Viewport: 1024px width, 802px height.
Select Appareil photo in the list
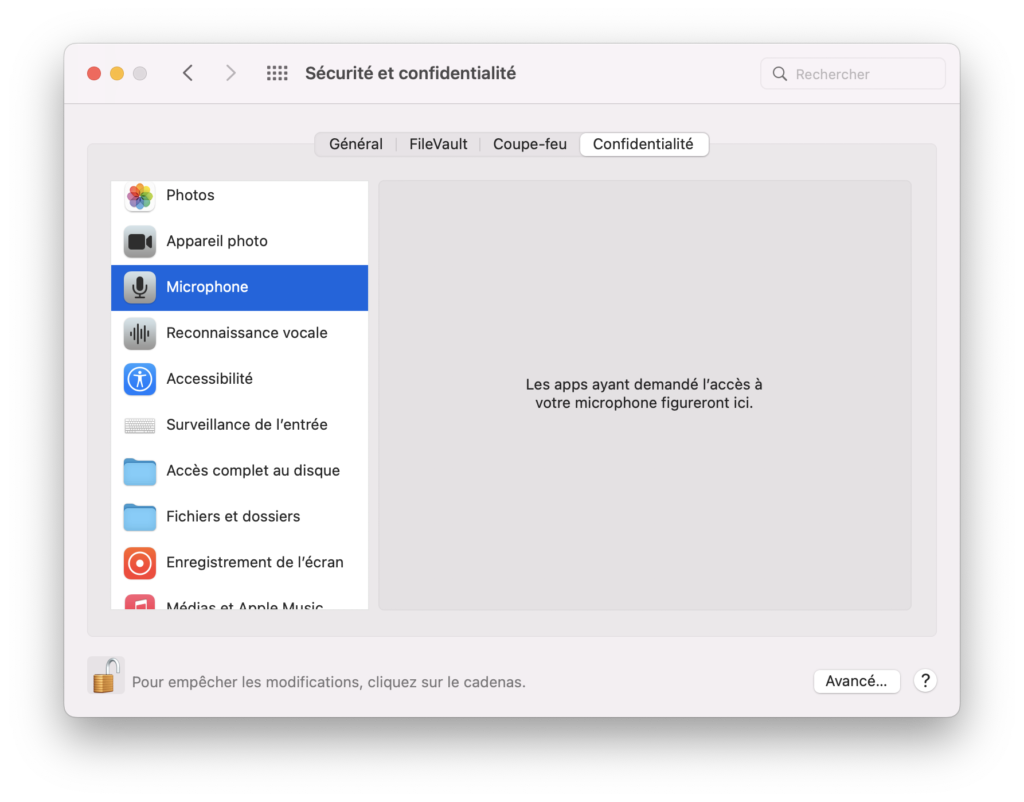240,242
